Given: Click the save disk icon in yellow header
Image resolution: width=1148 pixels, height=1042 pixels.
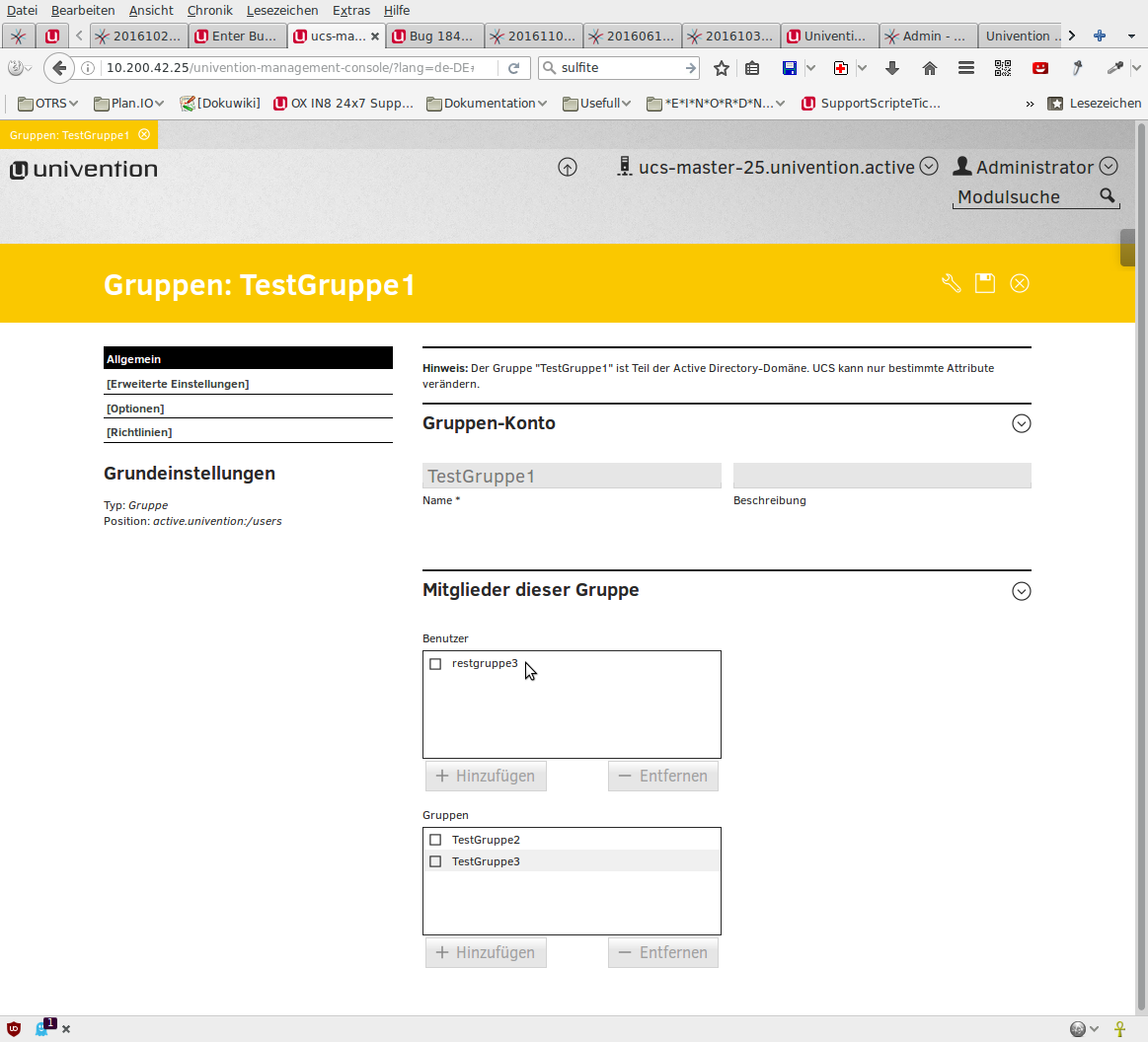Looking at the screenshot, I should (x=984, y=283).
